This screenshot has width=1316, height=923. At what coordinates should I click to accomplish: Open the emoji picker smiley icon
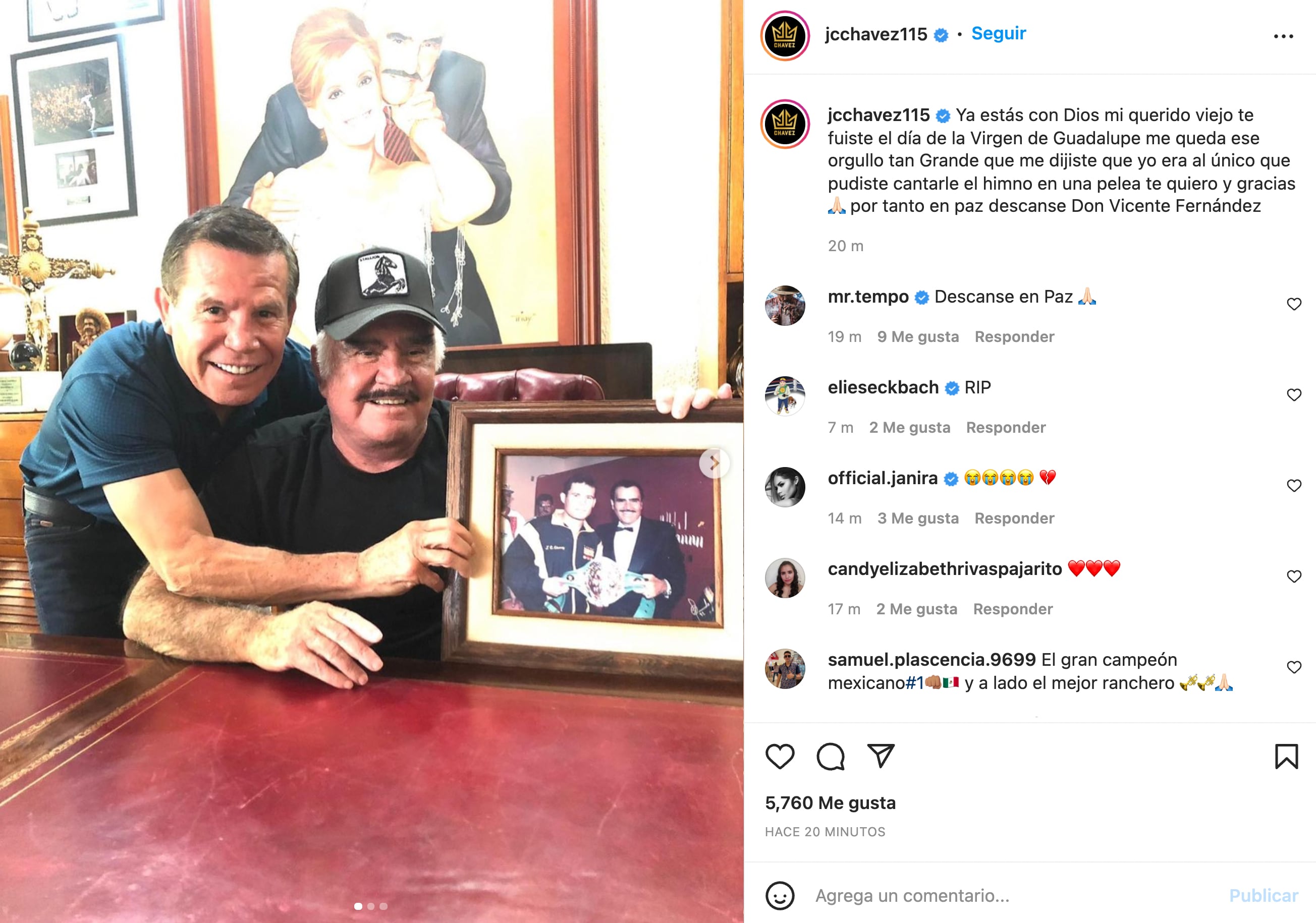(780, 895)
